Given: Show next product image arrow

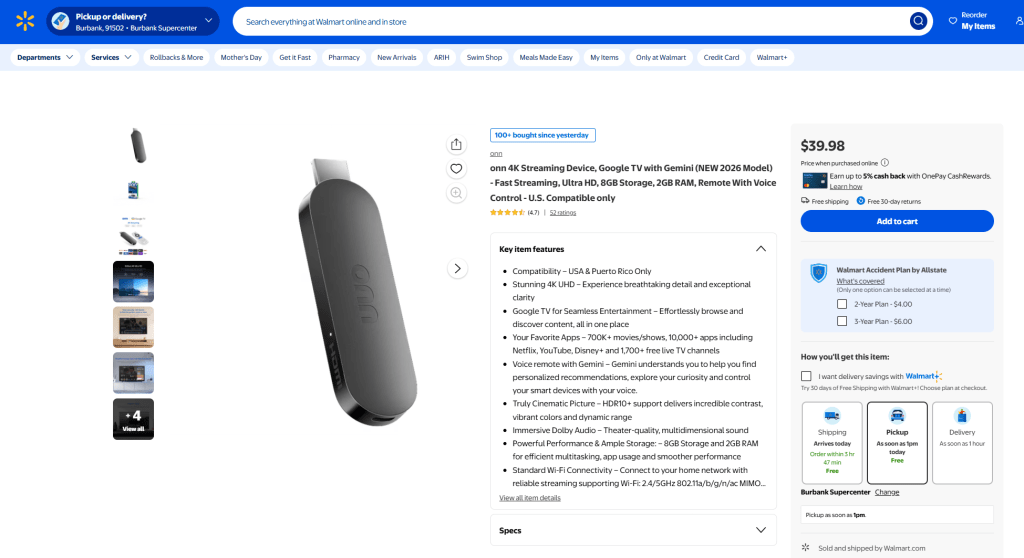Looking at the screenshot, I should [x=457, y=269].
